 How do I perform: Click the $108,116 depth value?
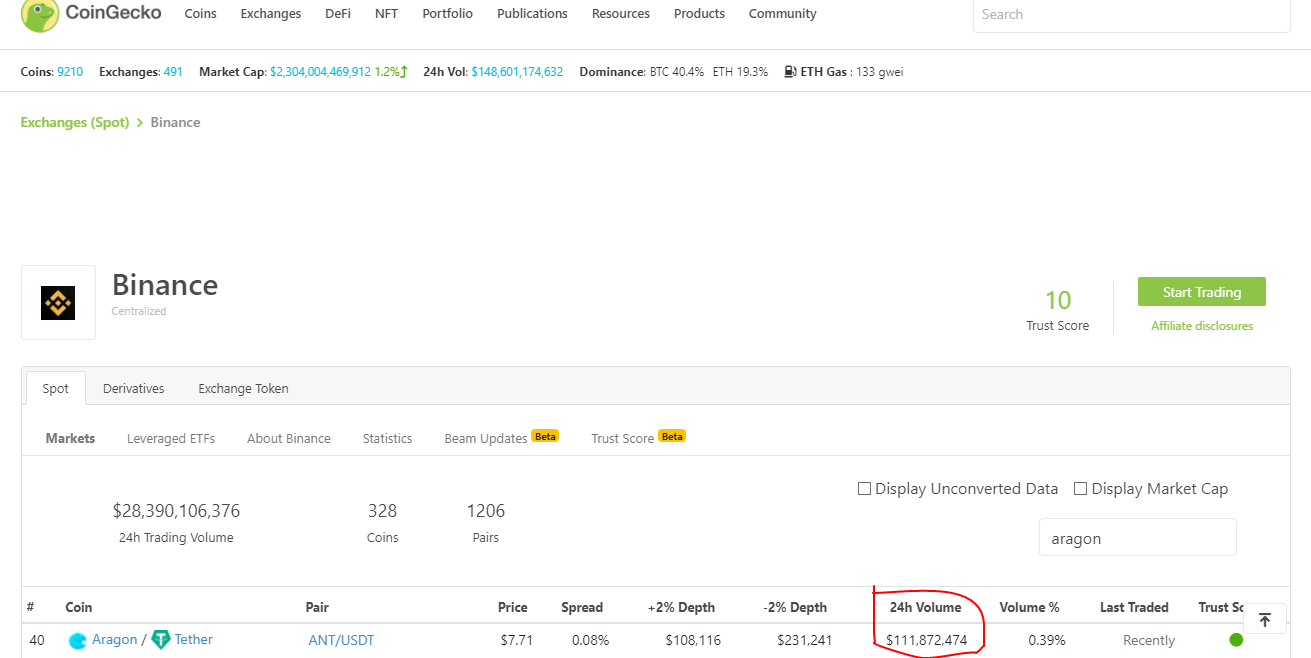[693, 640]
